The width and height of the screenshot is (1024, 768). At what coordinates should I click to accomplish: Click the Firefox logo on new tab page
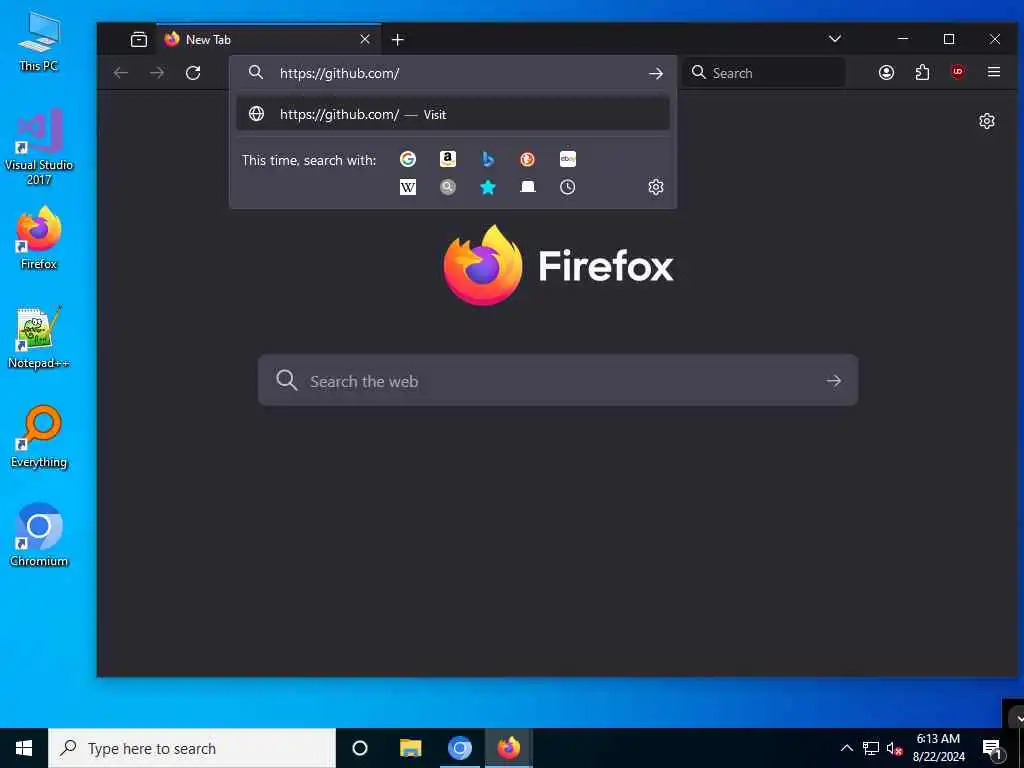(558, 265)
